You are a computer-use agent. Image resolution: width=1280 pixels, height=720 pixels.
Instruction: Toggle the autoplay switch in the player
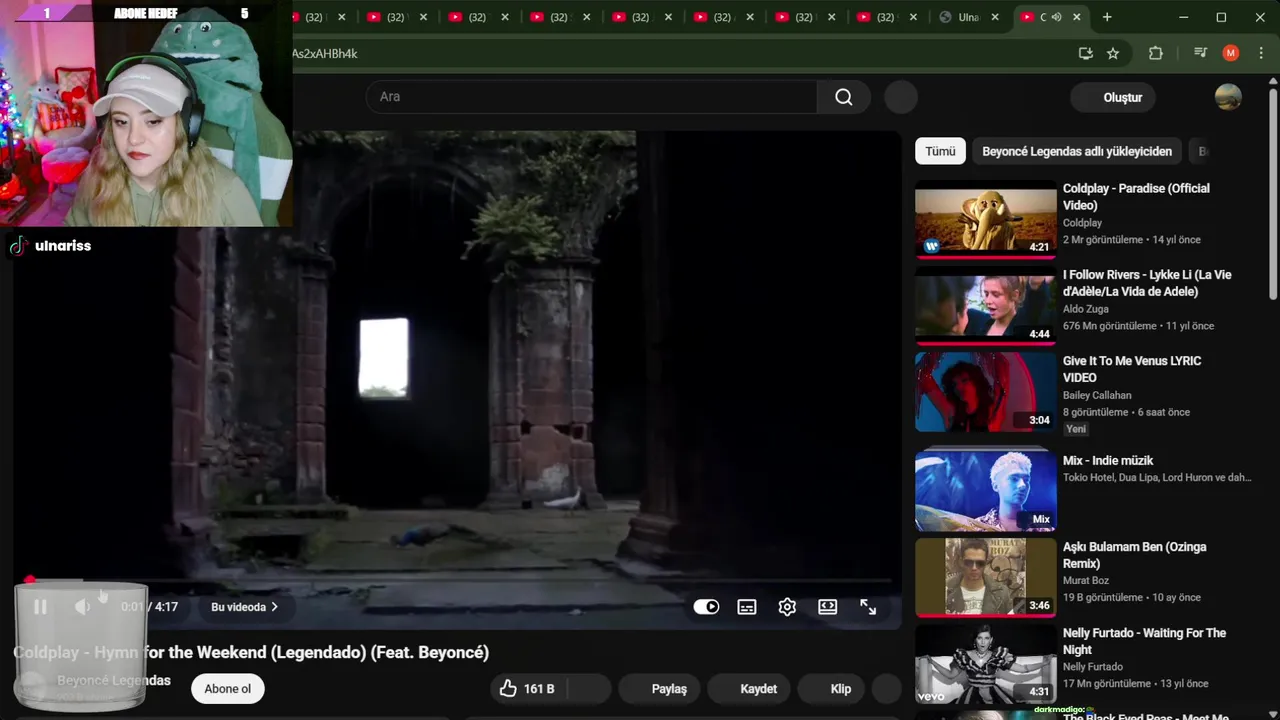(706, 607)
